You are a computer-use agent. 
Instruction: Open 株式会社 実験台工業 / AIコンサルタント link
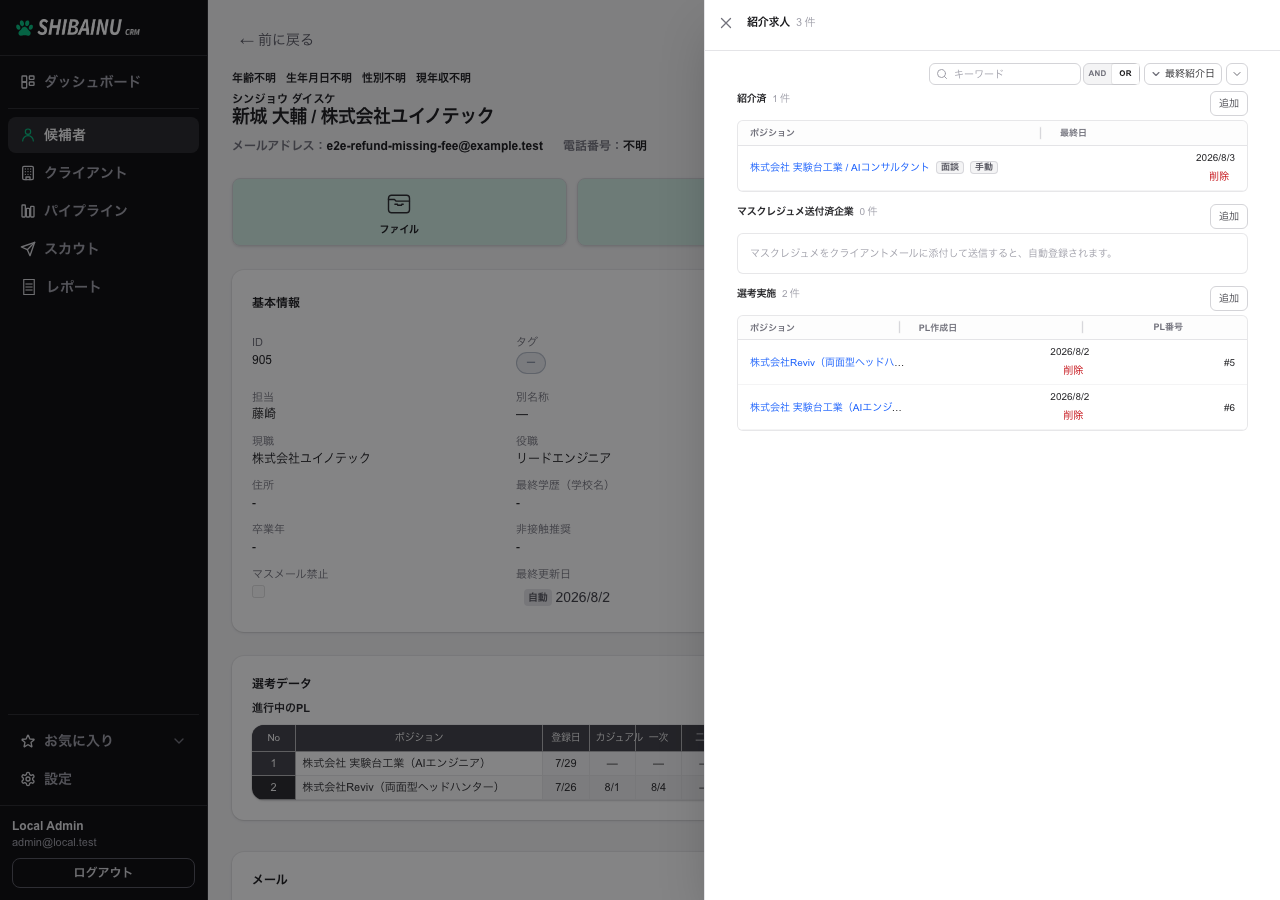pos(840,167)
